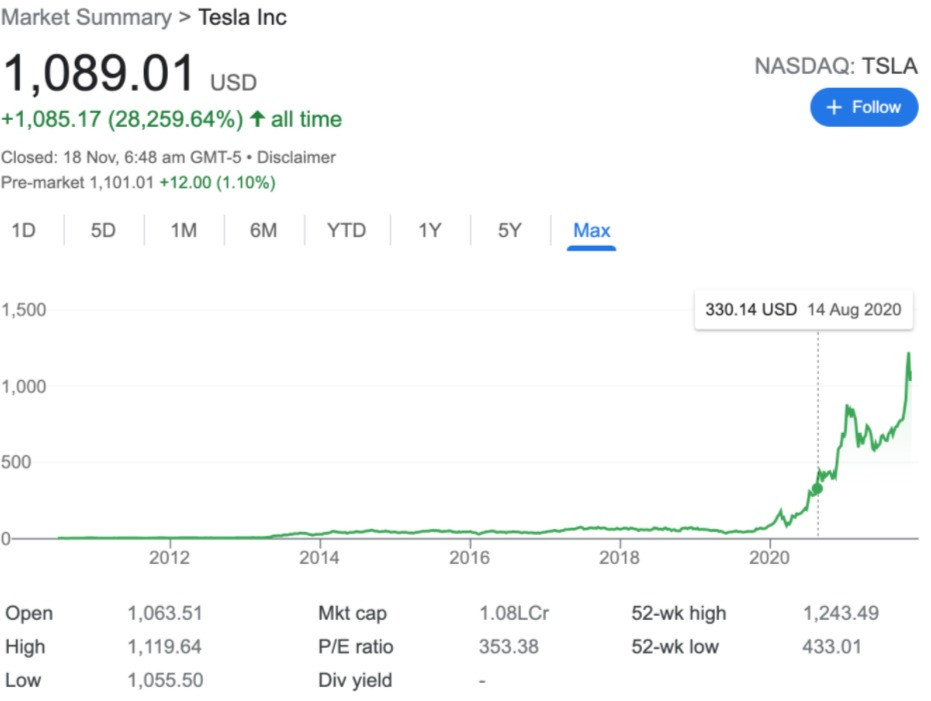931x701 pixels.
Task: Click the 2016 x-axis label
Action: [x=470, y=558]
